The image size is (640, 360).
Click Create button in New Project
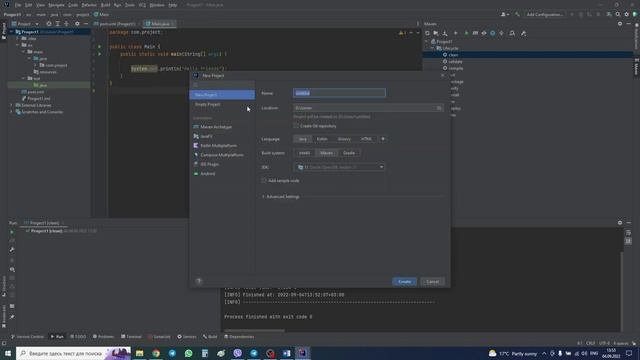pos(404,282)
